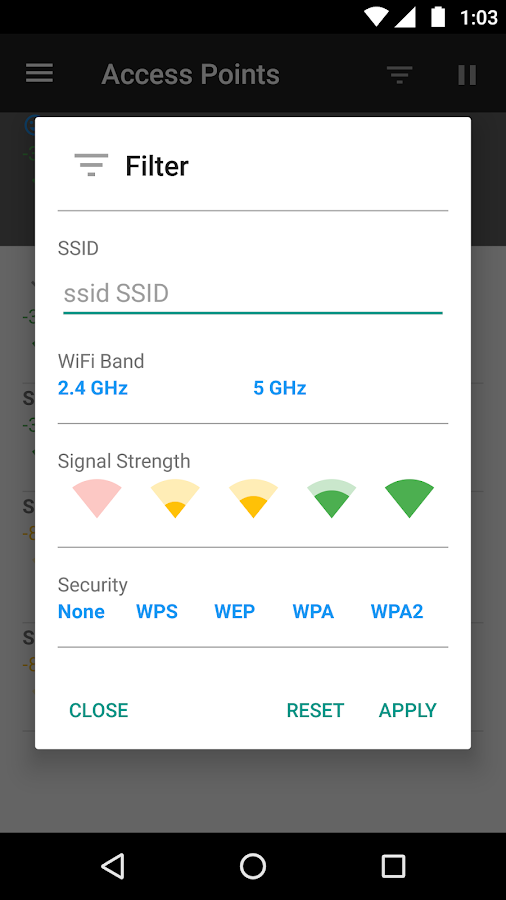Screen dimensions: 506x900
Task: Toggle the WPA2 security filter
Action: coord(397,612)
